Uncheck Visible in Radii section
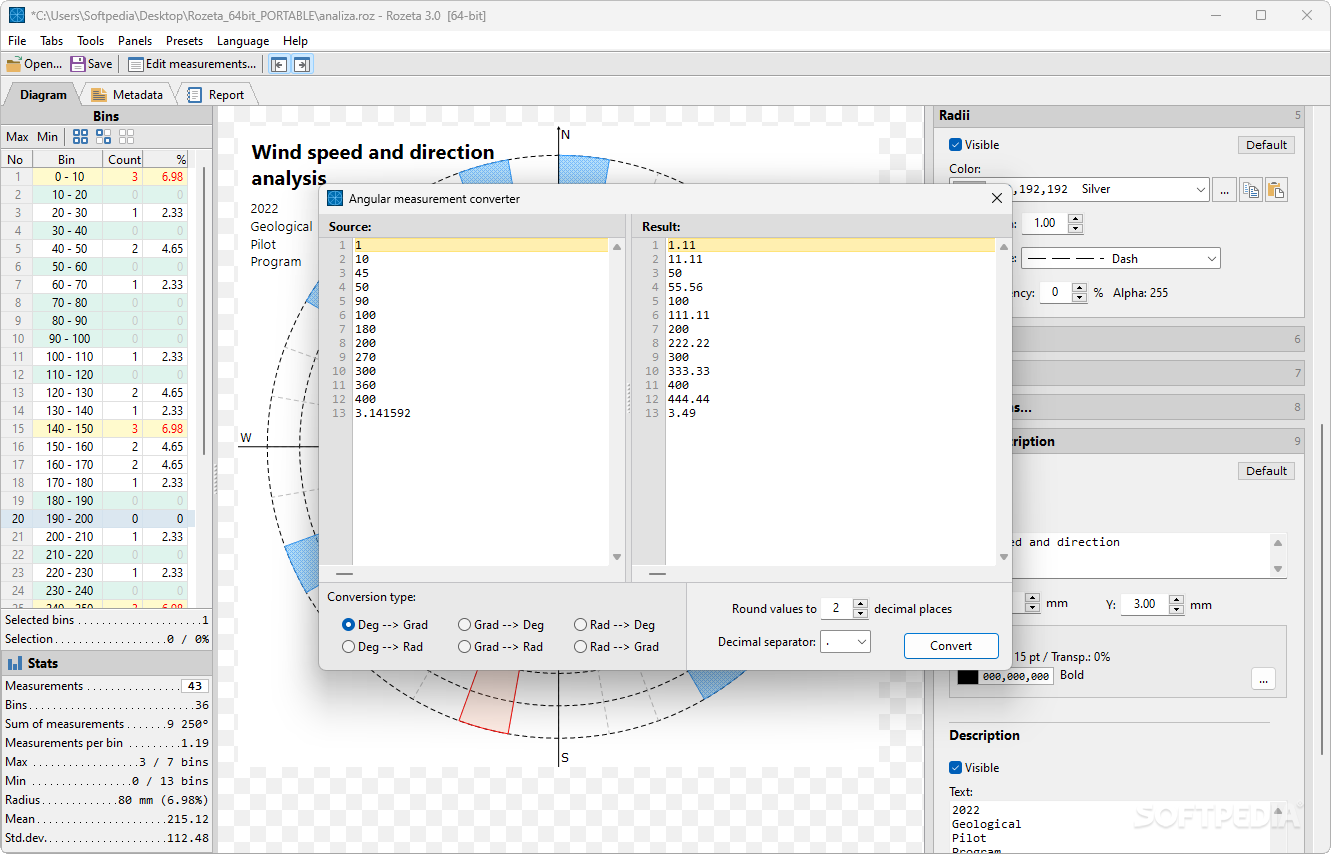 955,145
